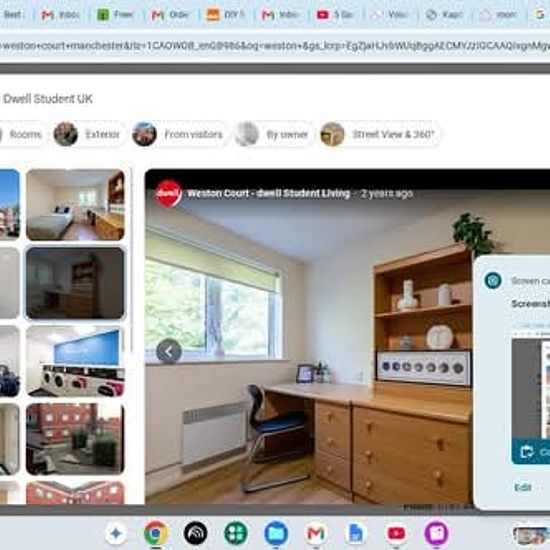Image resolution: width=550 pixels, height=550 pixels.
Task: Open Chrome from the shelf
Action: tap(156, 533)
